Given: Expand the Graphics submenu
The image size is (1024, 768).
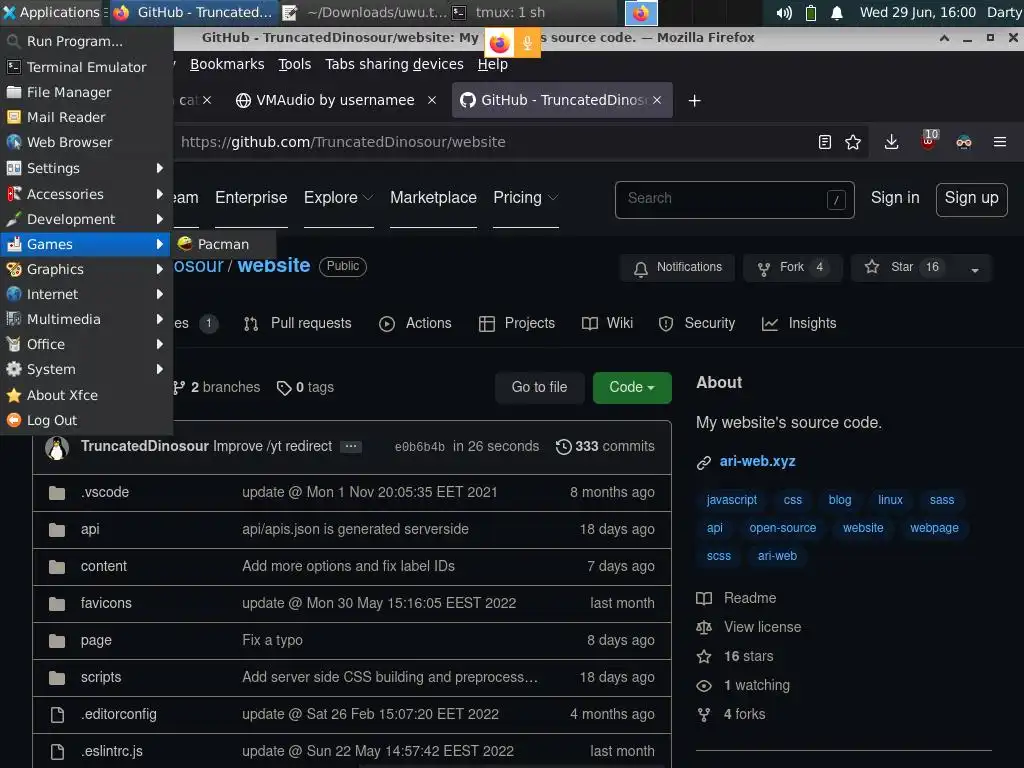Looking at the screenshot, I should click(86, 269).
